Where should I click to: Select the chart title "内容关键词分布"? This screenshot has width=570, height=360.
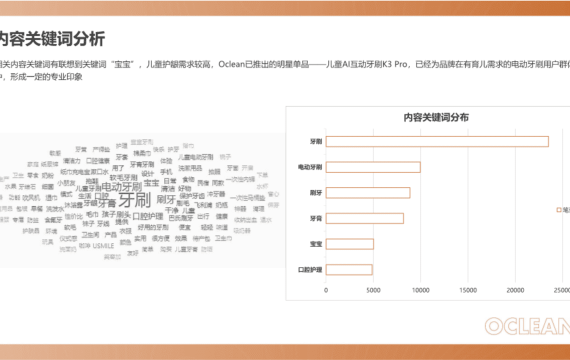[436, 117]
